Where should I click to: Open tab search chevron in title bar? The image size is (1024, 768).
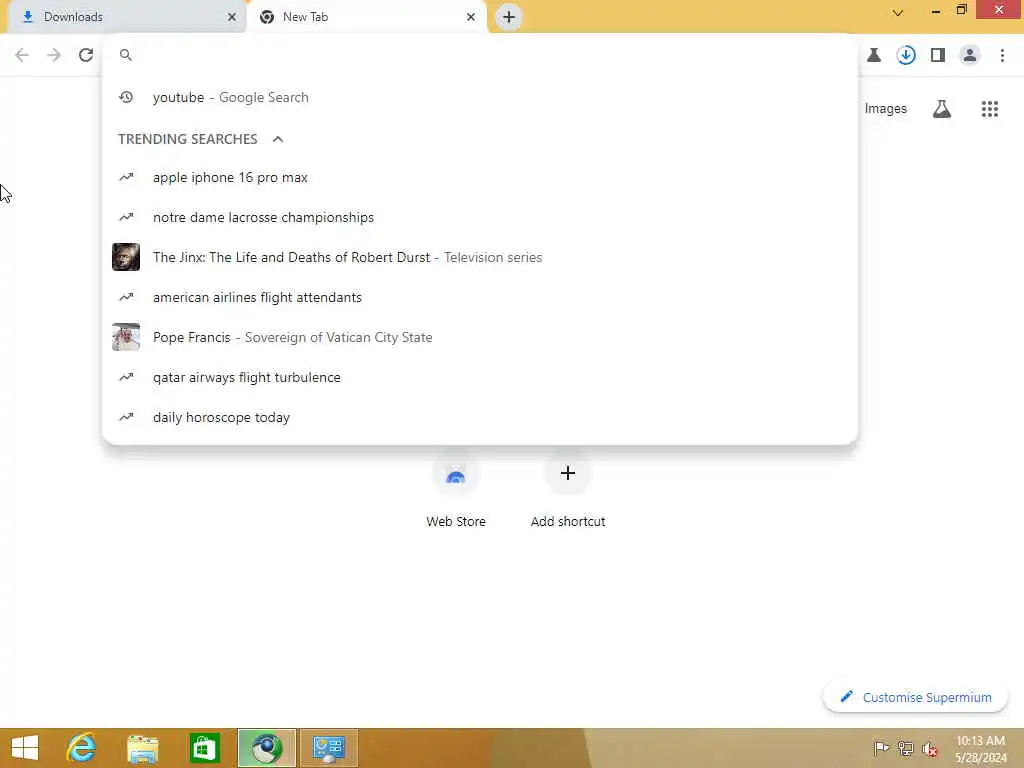pos(898,13)
